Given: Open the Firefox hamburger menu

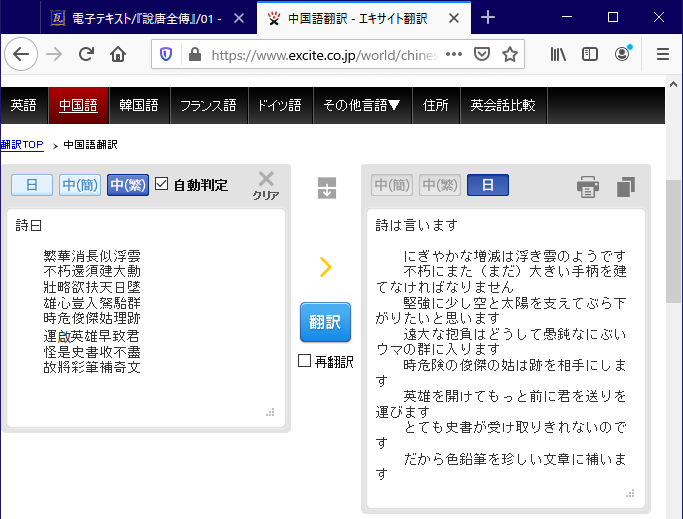Looking at the screenshot, I should coord(663,54).
